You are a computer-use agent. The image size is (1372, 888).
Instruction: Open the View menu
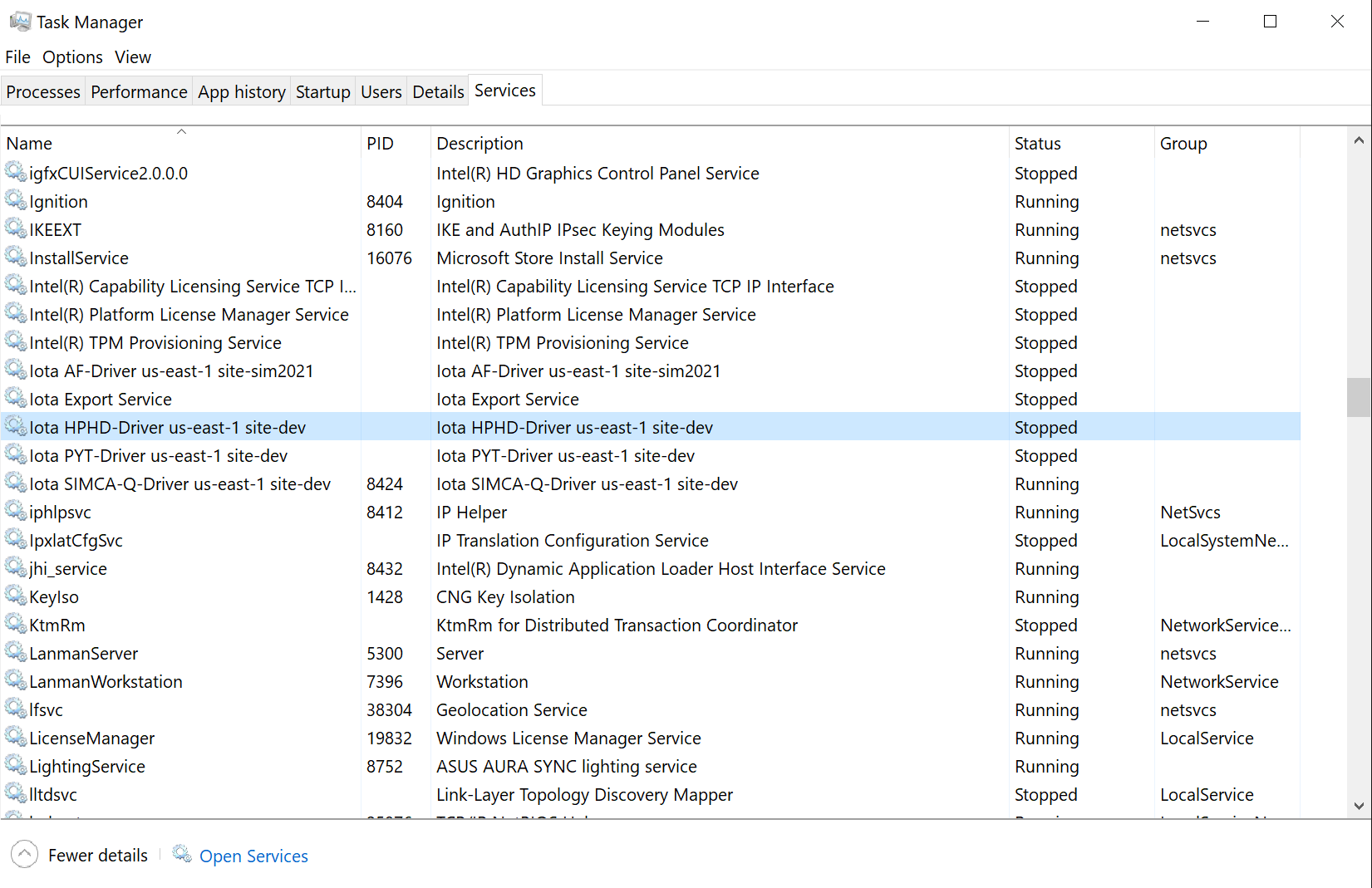[133, 57]
